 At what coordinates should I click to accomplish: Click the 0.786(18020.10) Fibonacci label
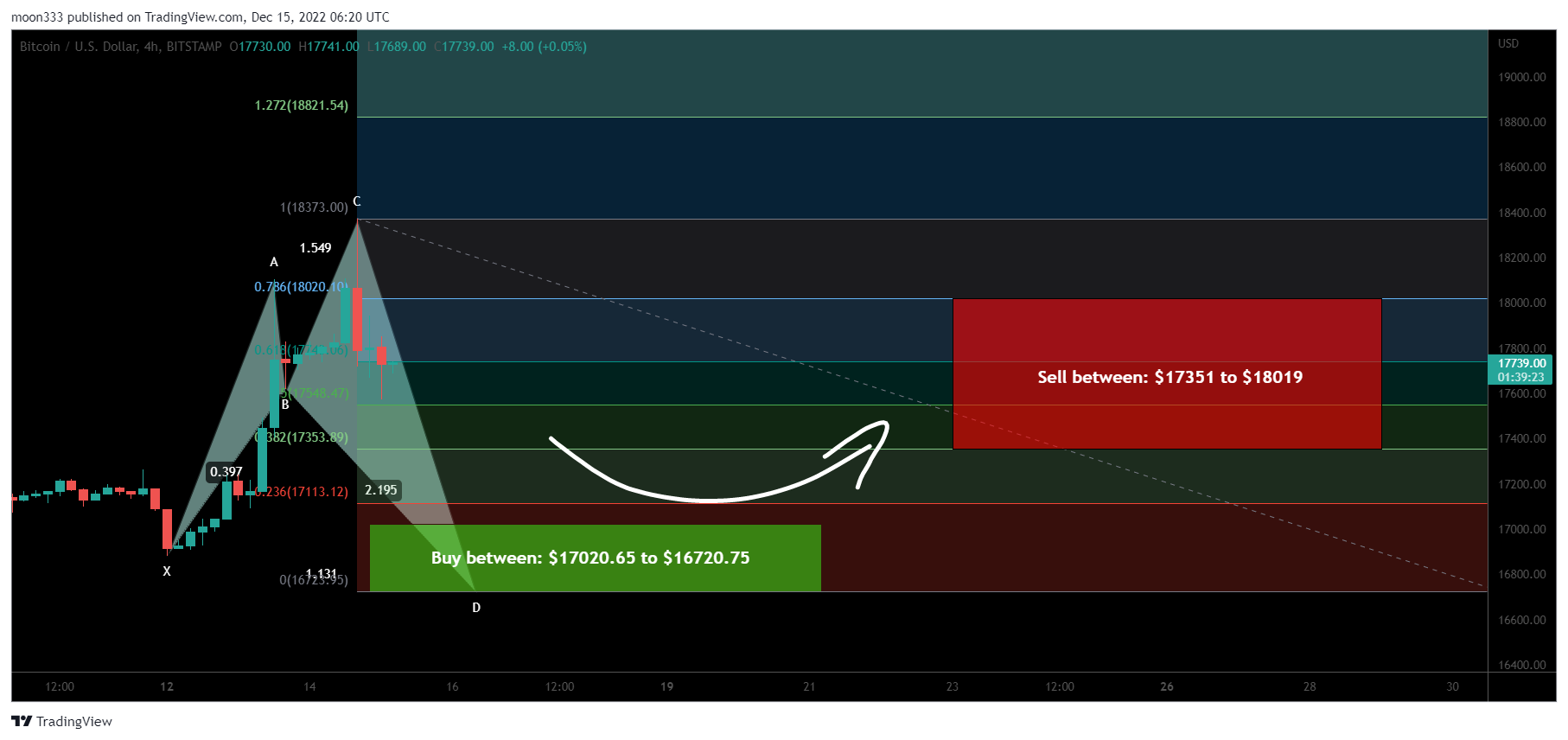(301, 287)
